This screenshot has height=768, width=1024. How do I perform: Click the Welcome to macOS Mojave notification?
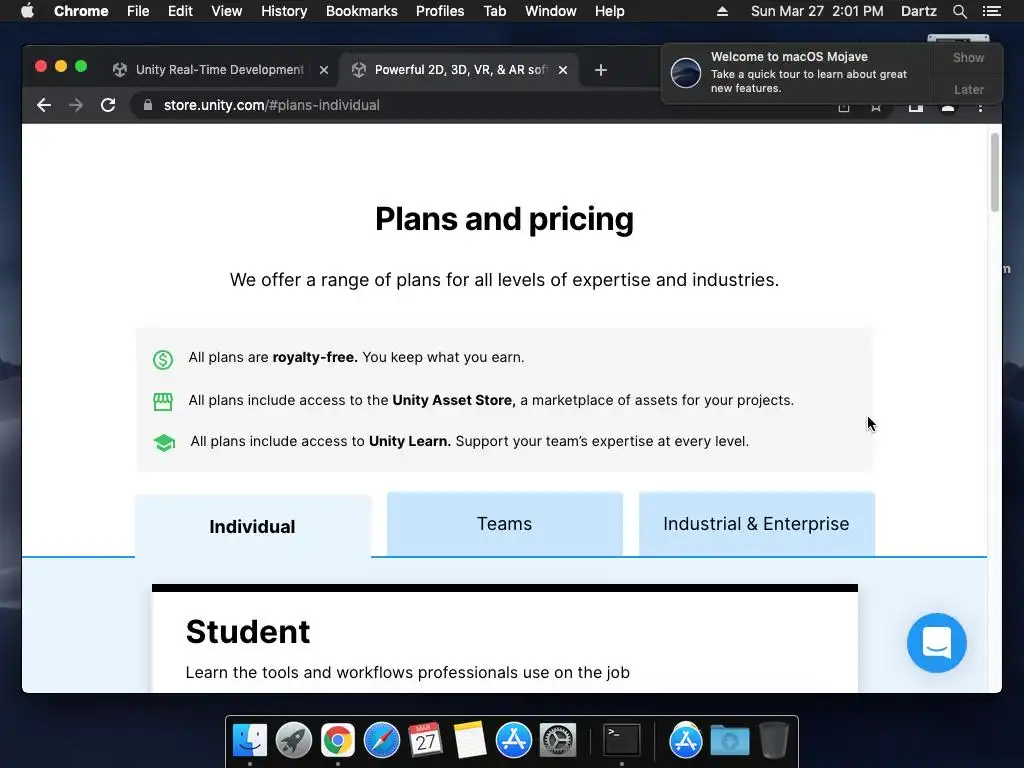(x=798, y=72)
